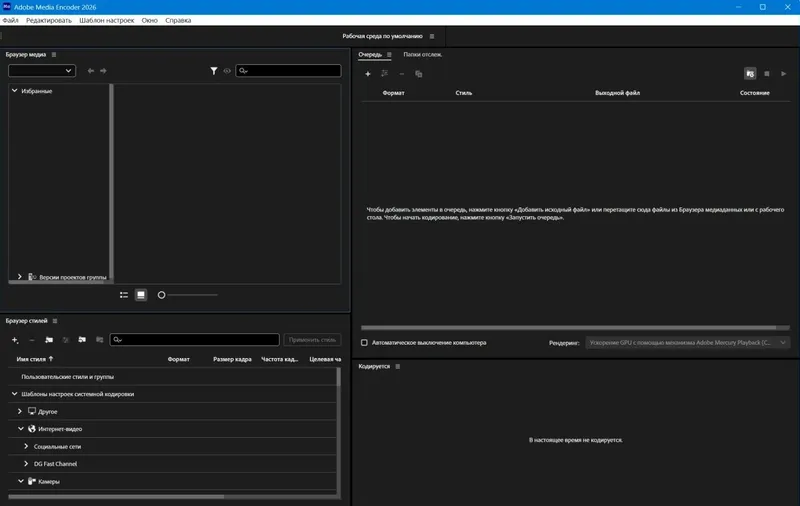Click the monitor icon beside Другое
This screenshot has width=800, height=506.
[x=32, y=411]
